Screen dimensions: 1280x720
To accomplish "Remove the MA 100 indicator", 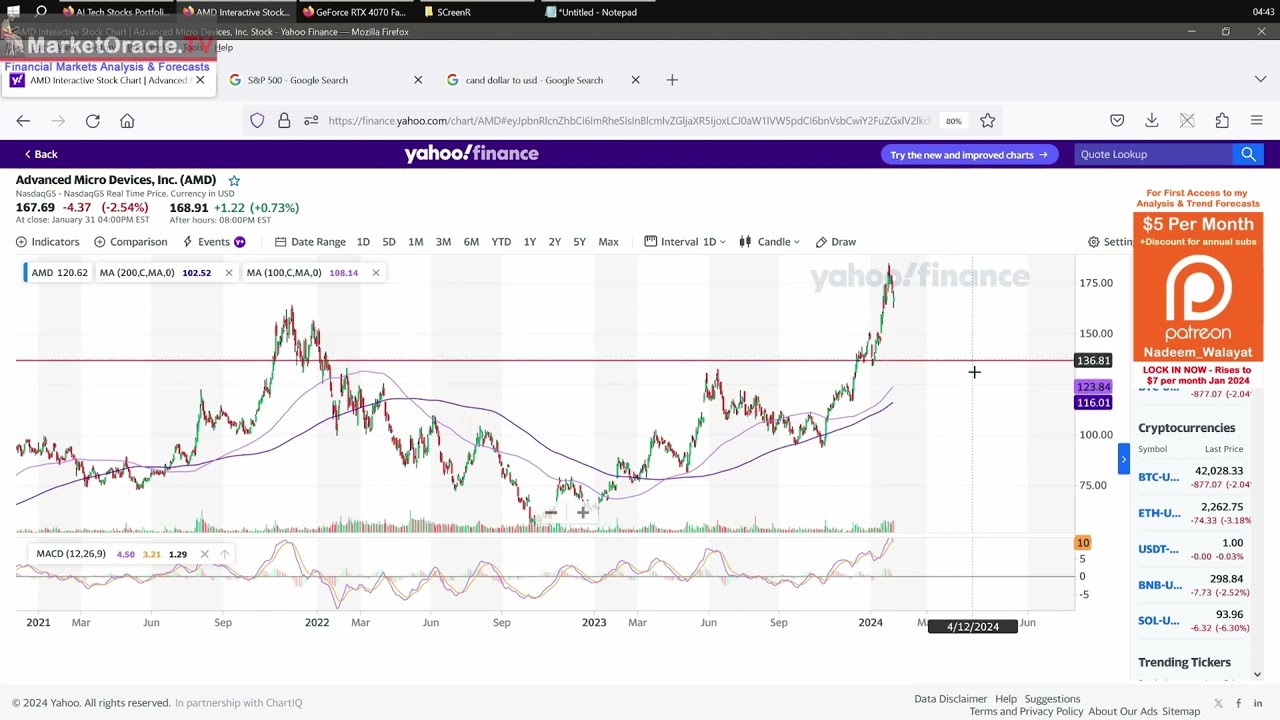I will 375,273.
